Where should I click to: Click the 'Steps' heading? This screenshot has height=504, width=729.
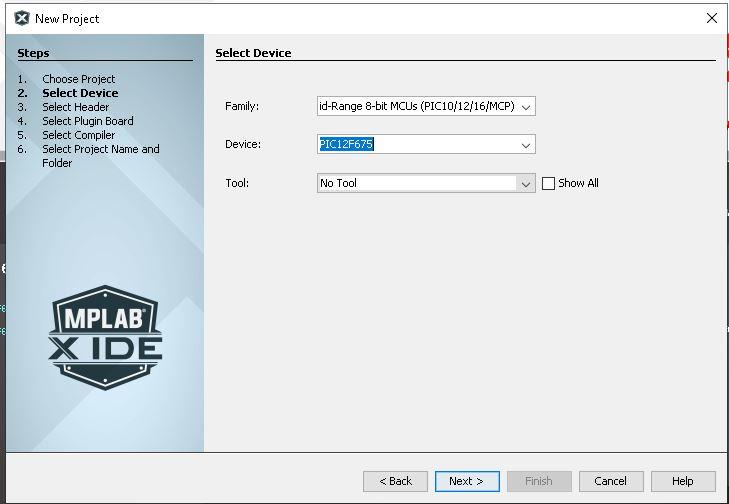33,53
